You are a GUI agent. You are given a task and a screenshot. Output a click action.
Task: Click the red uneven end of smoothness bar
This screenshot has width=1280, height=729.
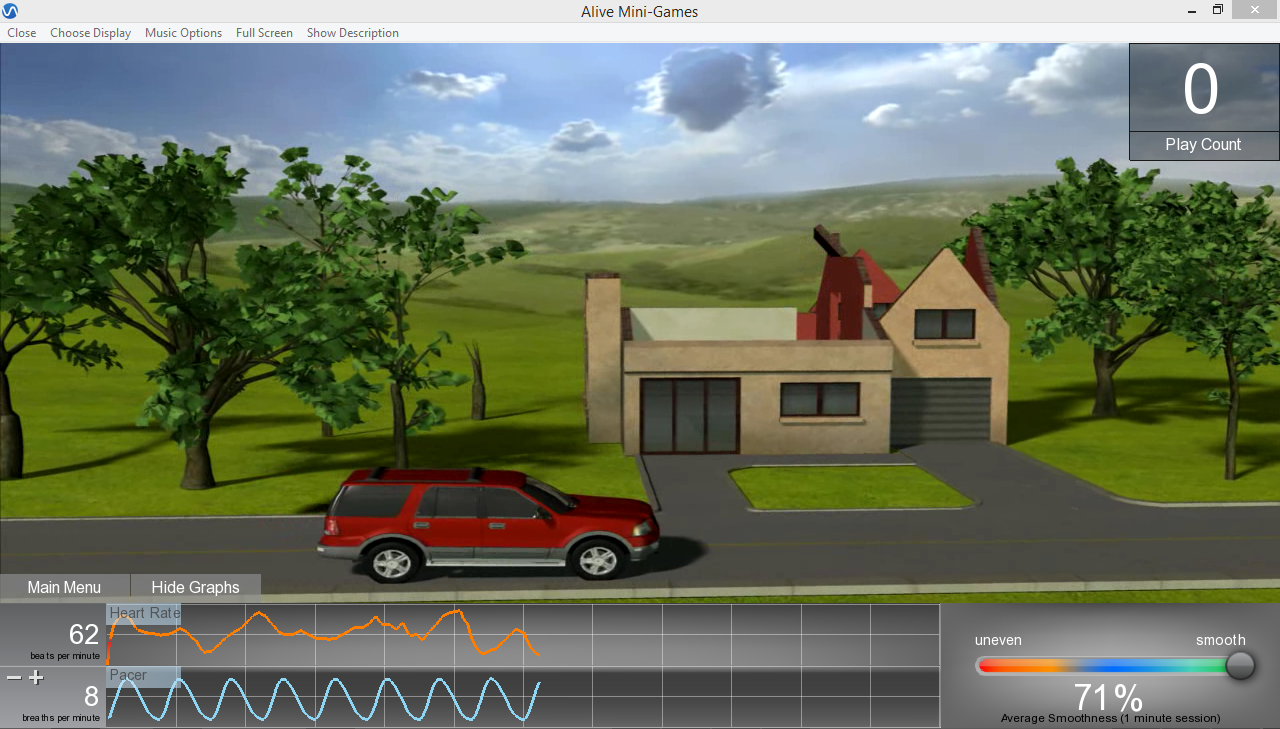992,666
